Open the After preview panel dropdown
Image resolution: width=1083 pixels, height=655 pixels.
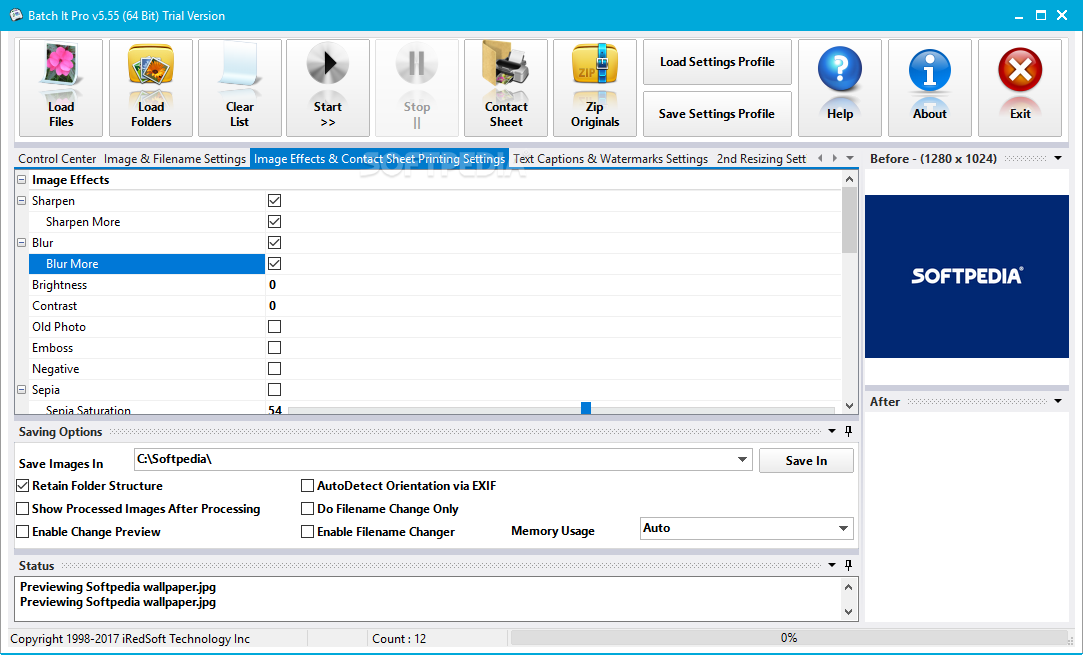tap(1058, 401)
